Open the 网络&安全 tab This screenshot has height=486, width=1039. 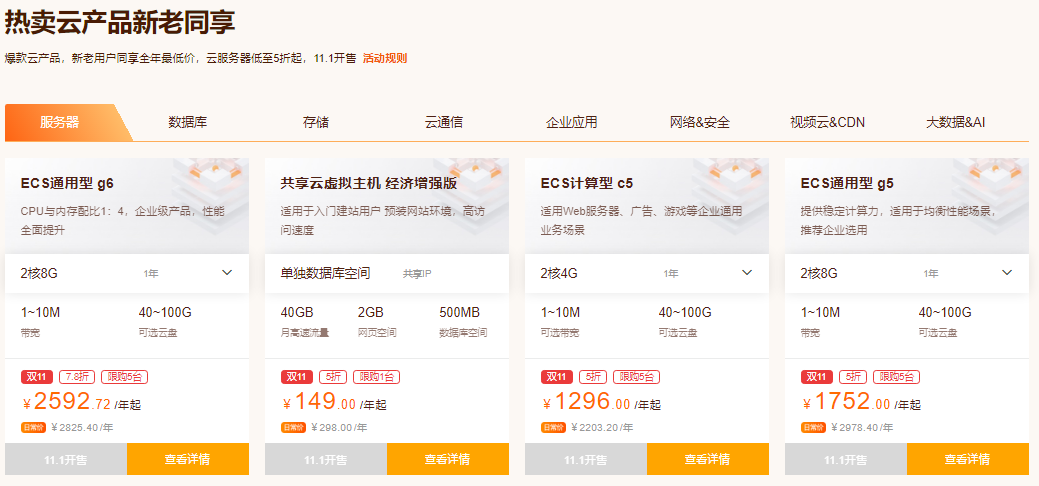tap(700, 123)
